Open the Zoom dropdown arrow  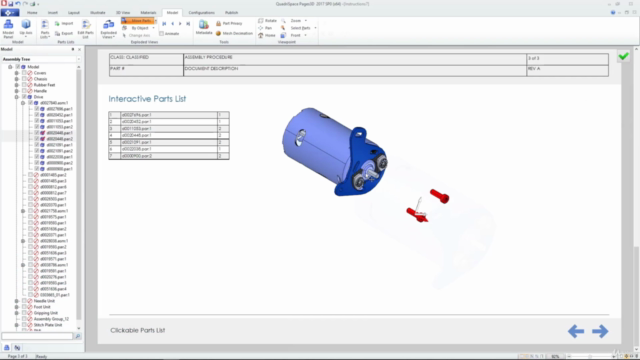[306, 20]
